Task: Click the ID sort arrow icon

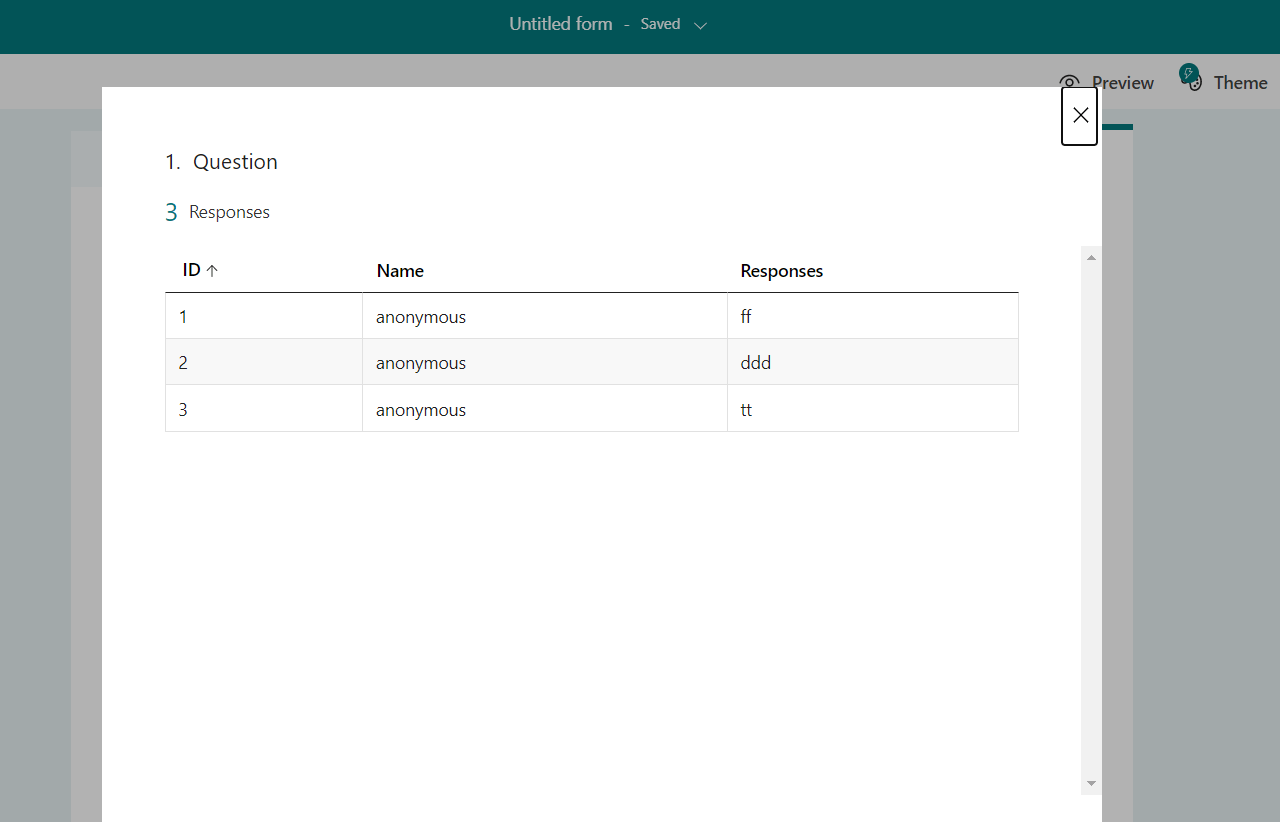Action: 212,271
